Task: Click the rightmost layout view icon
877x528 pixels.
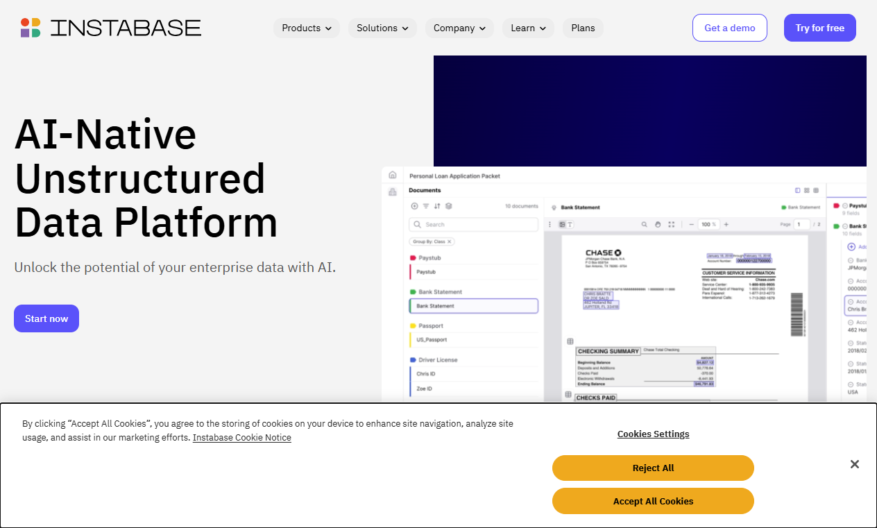Action: coord(816,190)
